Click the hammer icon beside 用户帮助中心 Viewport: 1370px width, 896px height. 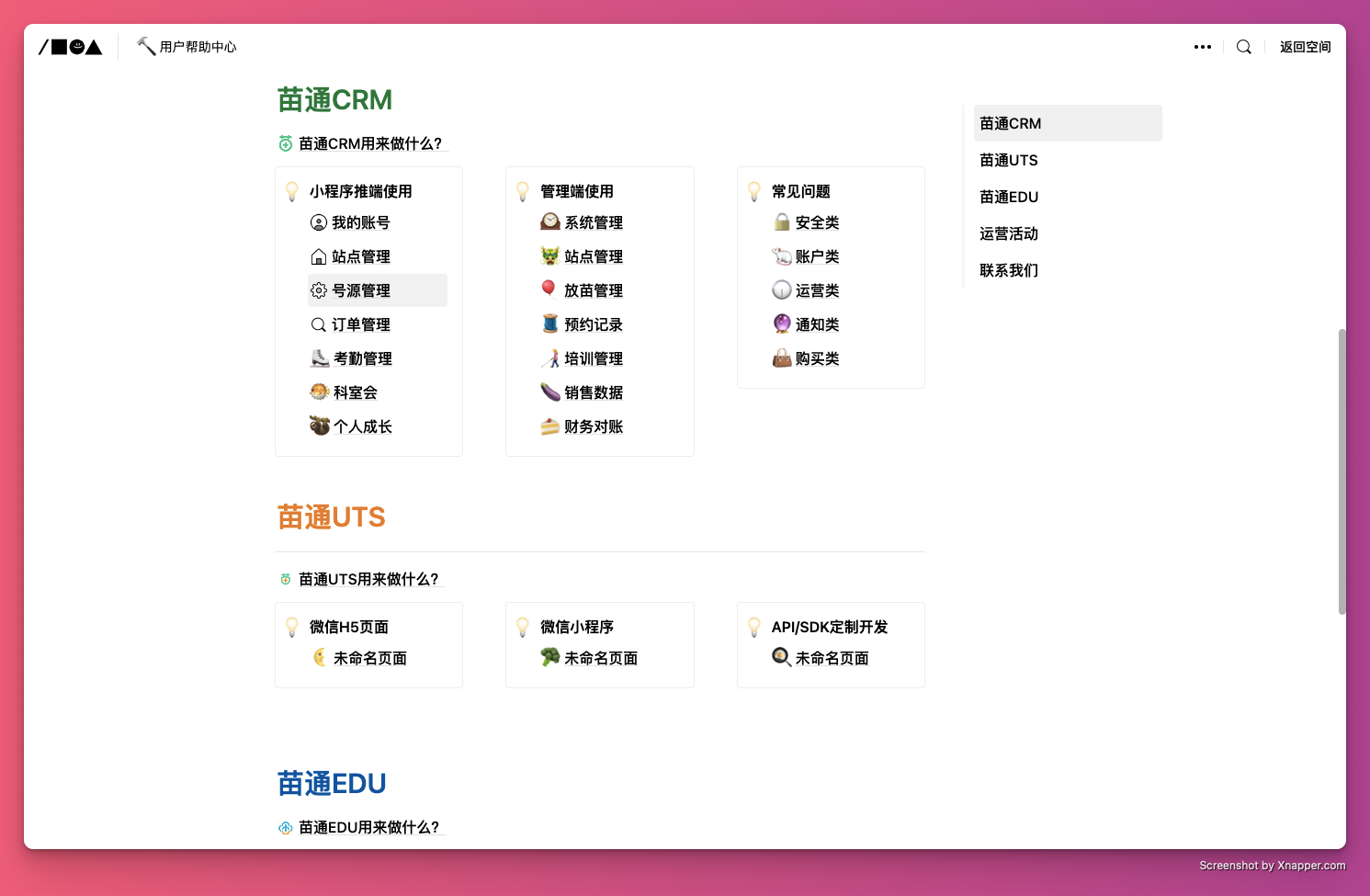[146, 46]
